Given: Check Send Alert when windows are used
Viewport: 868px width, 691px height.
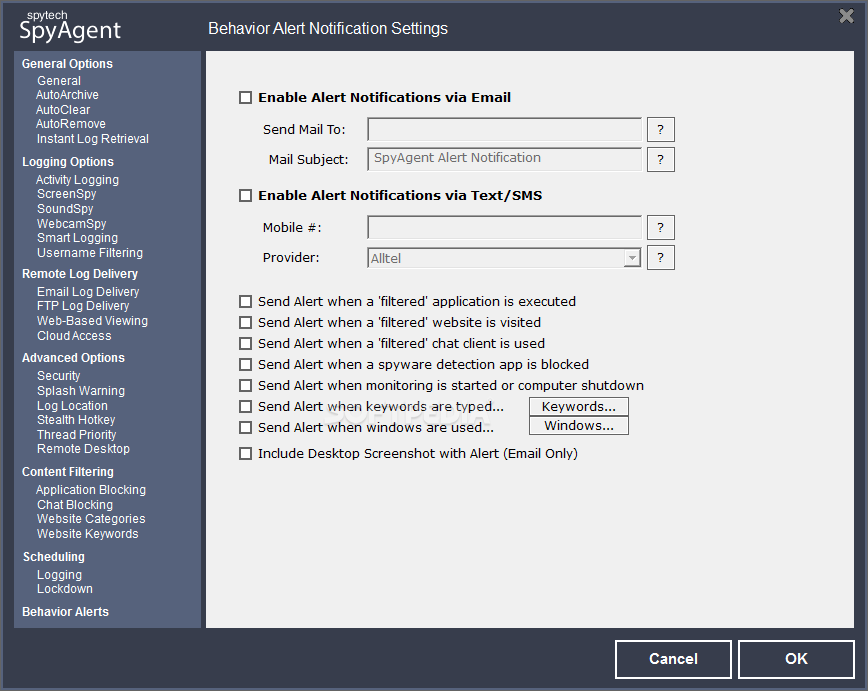Looking at the screenshot, I should point(245,428).
